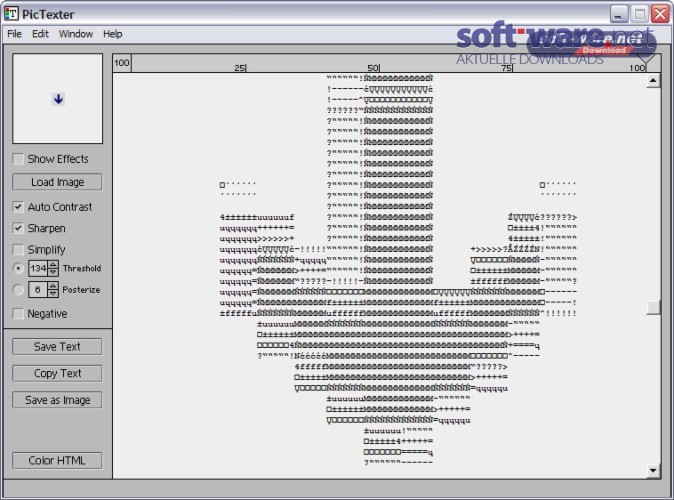Click the Color HTML button
Screen dimensions: 674x500
click(x=57, y=460)
